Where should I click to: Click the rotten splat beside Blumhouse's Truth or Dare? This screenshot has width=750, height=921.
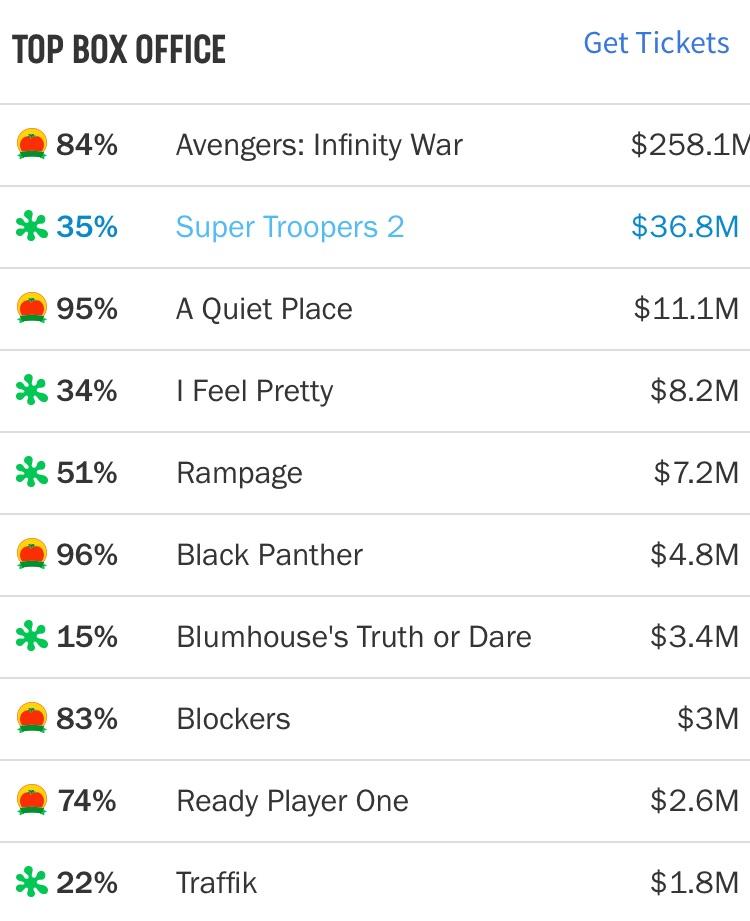32,637
